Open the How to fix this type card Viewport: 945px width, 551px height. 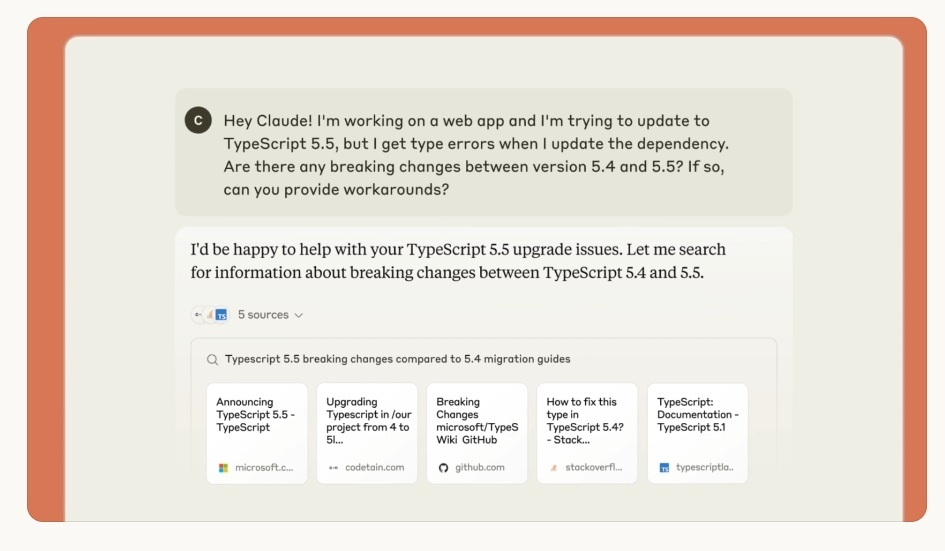[x=587, y=433]
